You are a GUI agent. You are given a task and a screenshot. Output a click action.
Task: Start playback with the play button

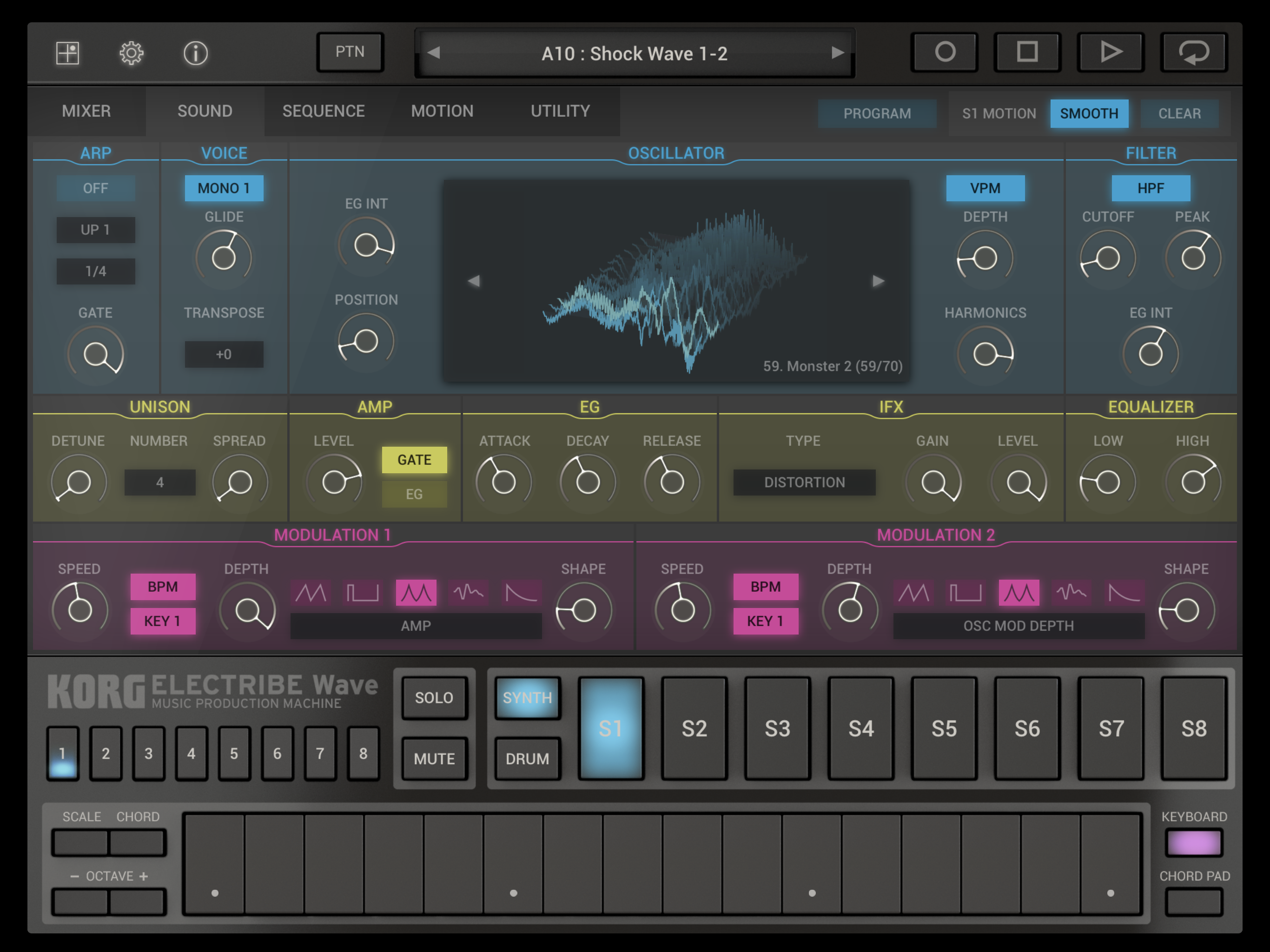click(1111, 52)
